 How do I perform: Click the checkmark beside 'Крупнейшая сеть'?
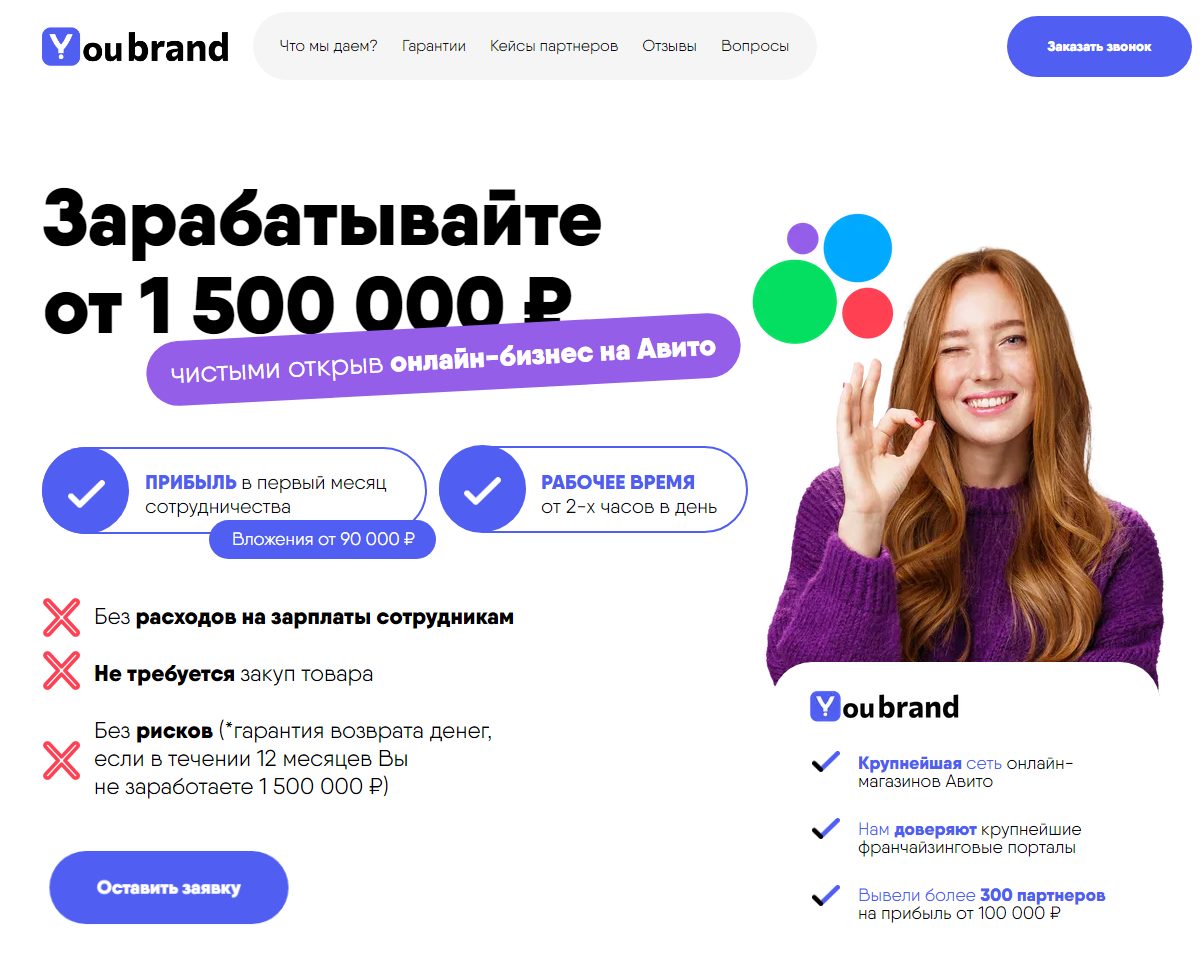[x=825, y=763]
